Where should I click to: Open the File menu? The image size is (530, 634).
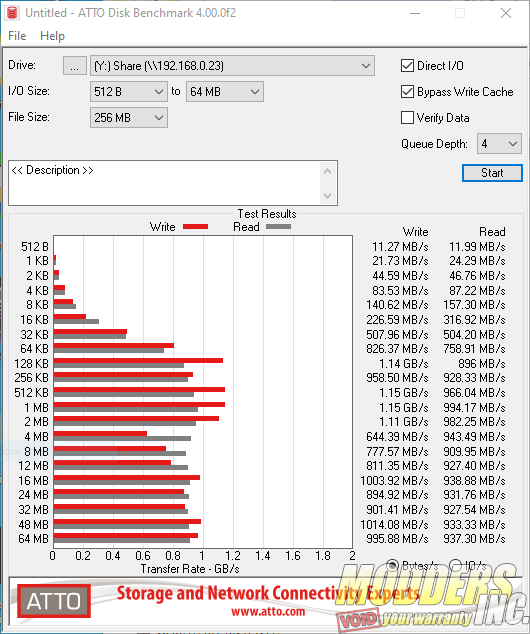point(17,36)
